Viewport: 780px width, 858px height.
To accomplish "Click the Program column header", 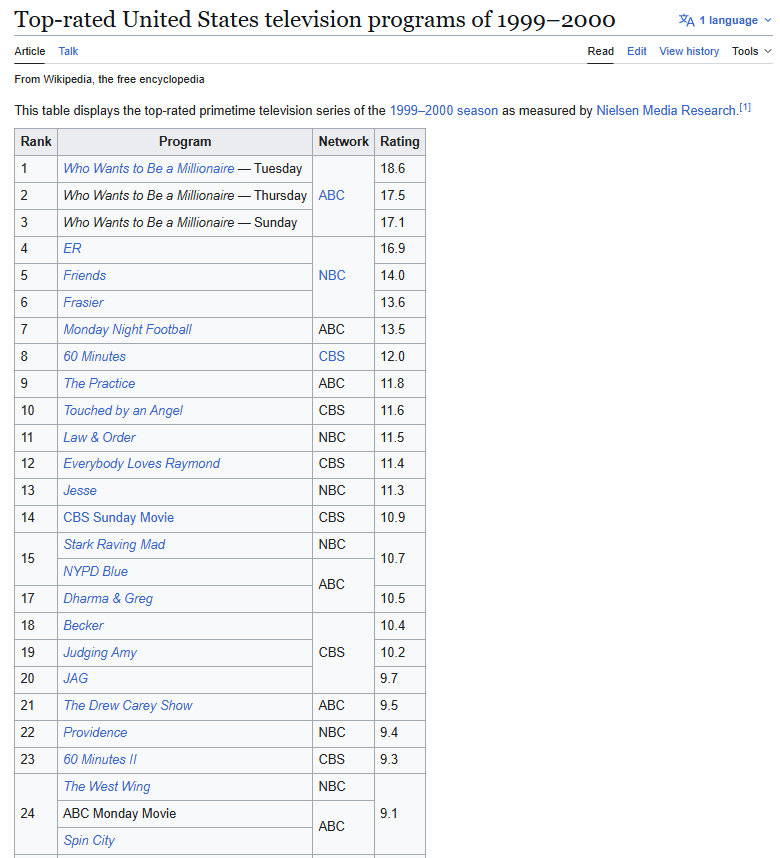I will (185, 142).
